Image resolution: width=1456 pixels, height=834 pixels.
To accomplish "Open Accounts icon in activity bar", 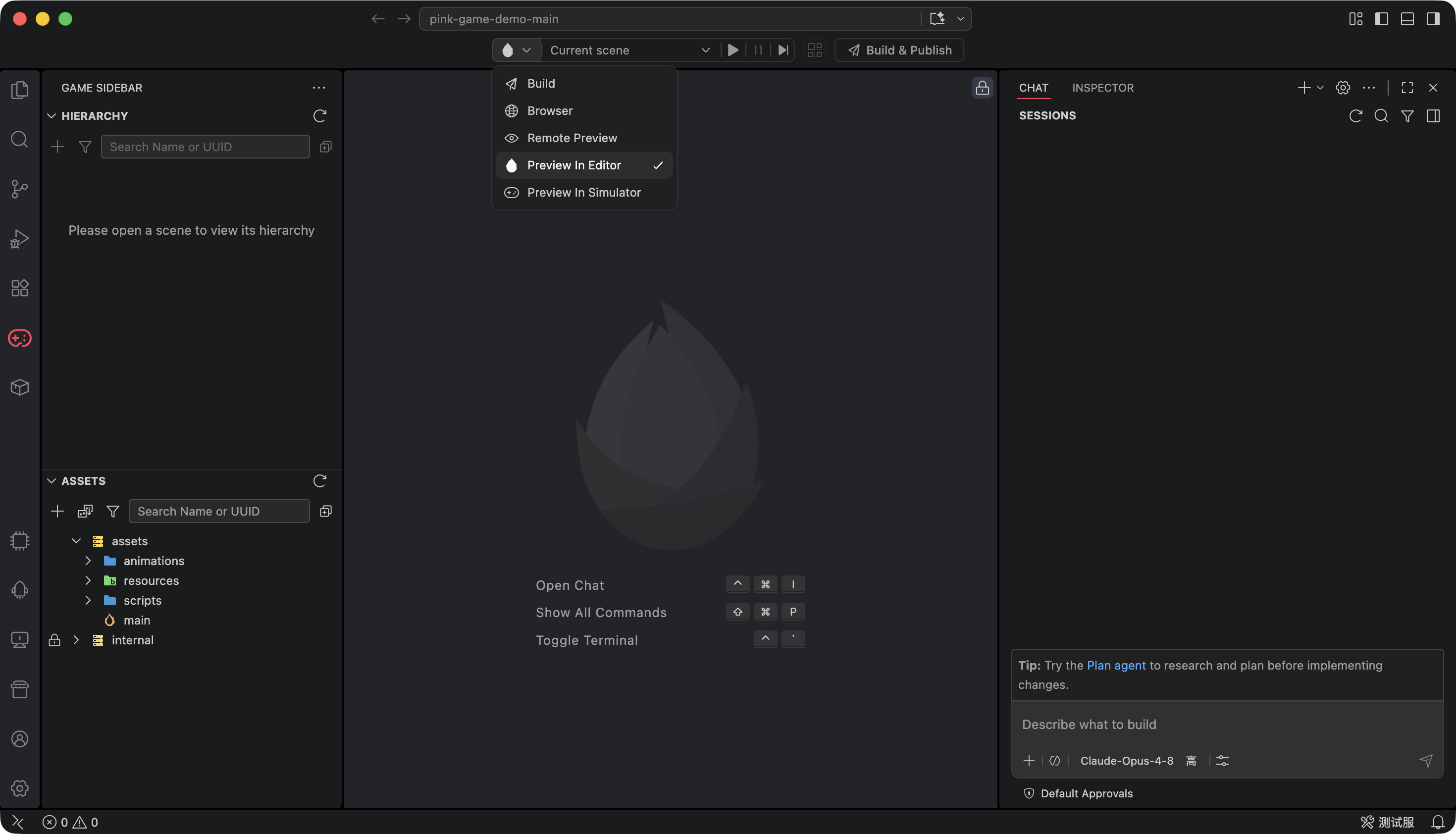I will pos(19,739).
